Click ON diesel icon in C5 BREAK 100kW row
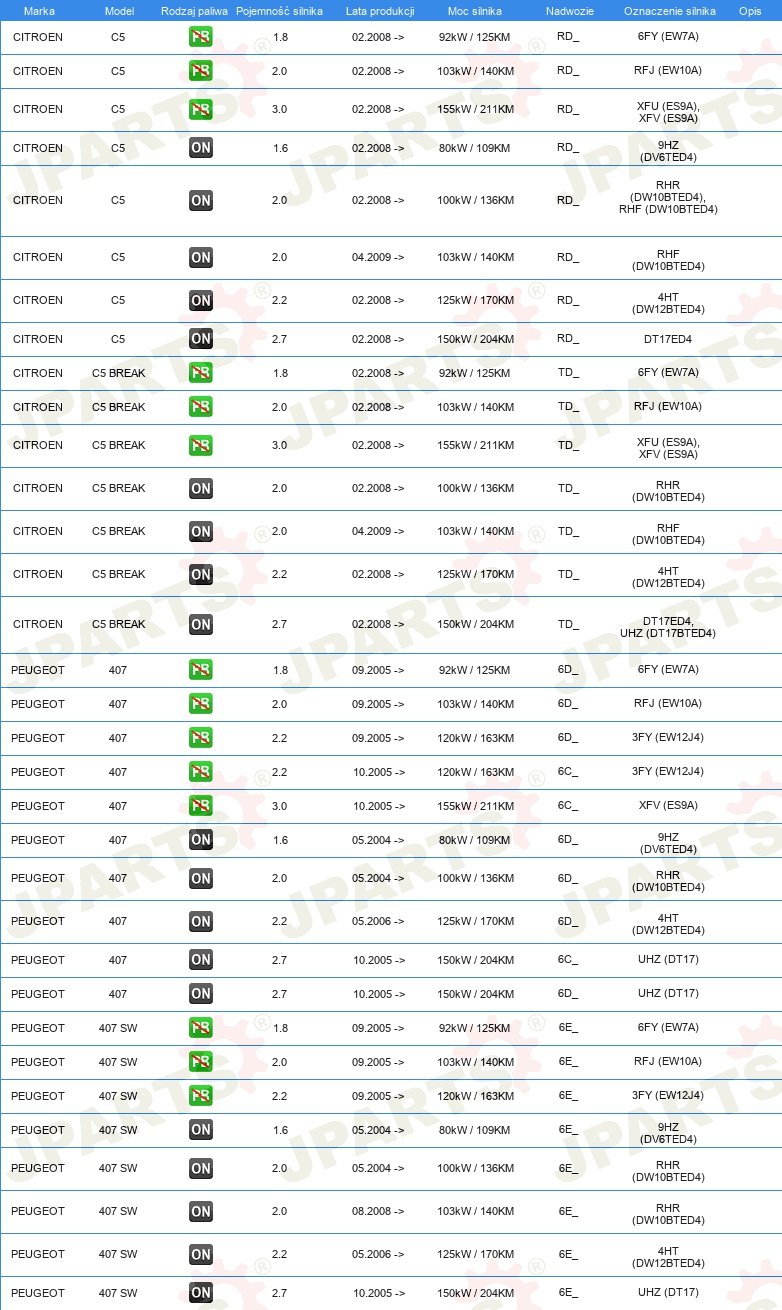The height and width of the screenshot is (1310, 782). pyautogui.click(x=201, y=488)
